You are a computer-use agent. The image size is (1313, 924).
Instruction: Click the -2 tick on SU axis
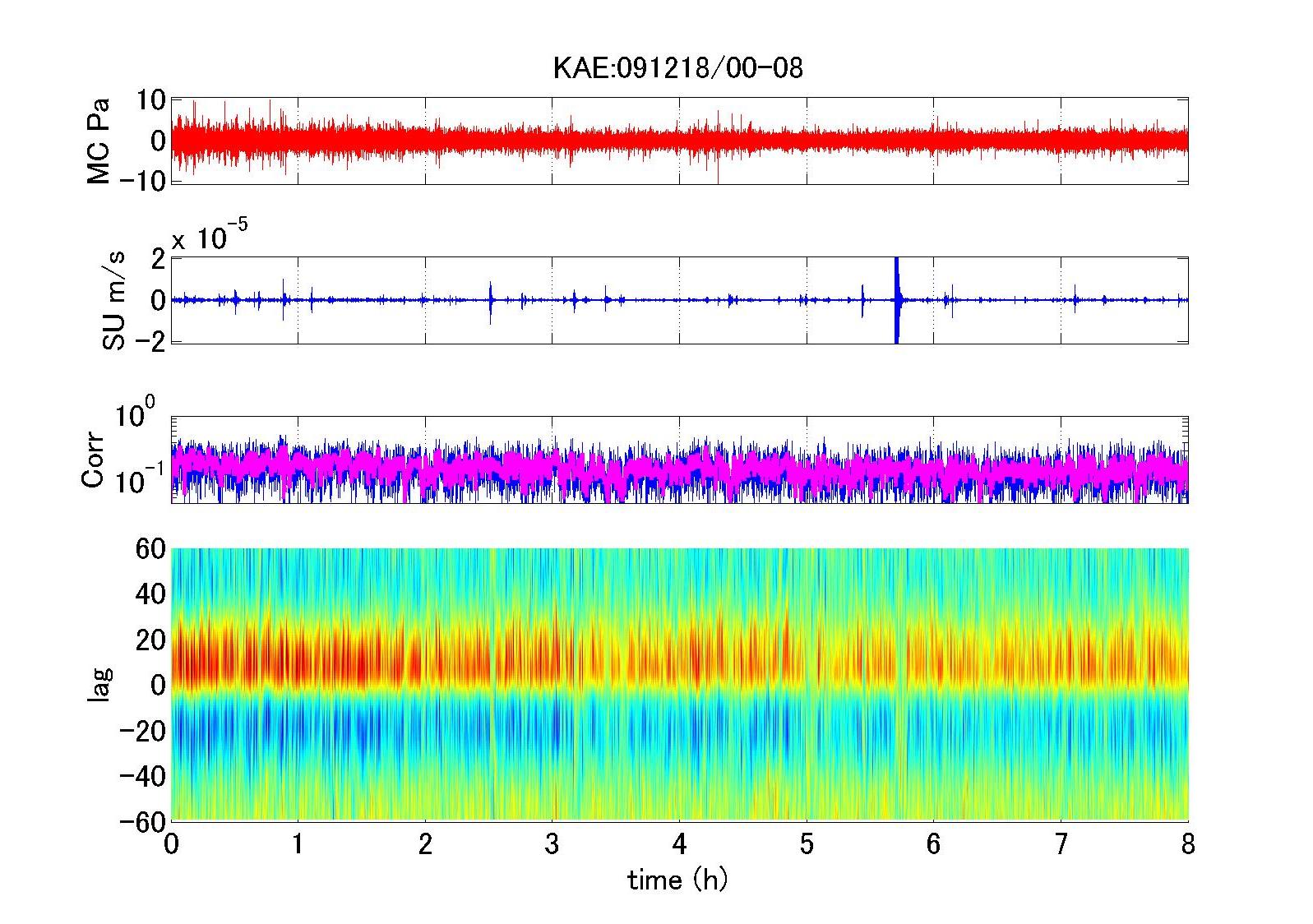(x=150, y=341)
